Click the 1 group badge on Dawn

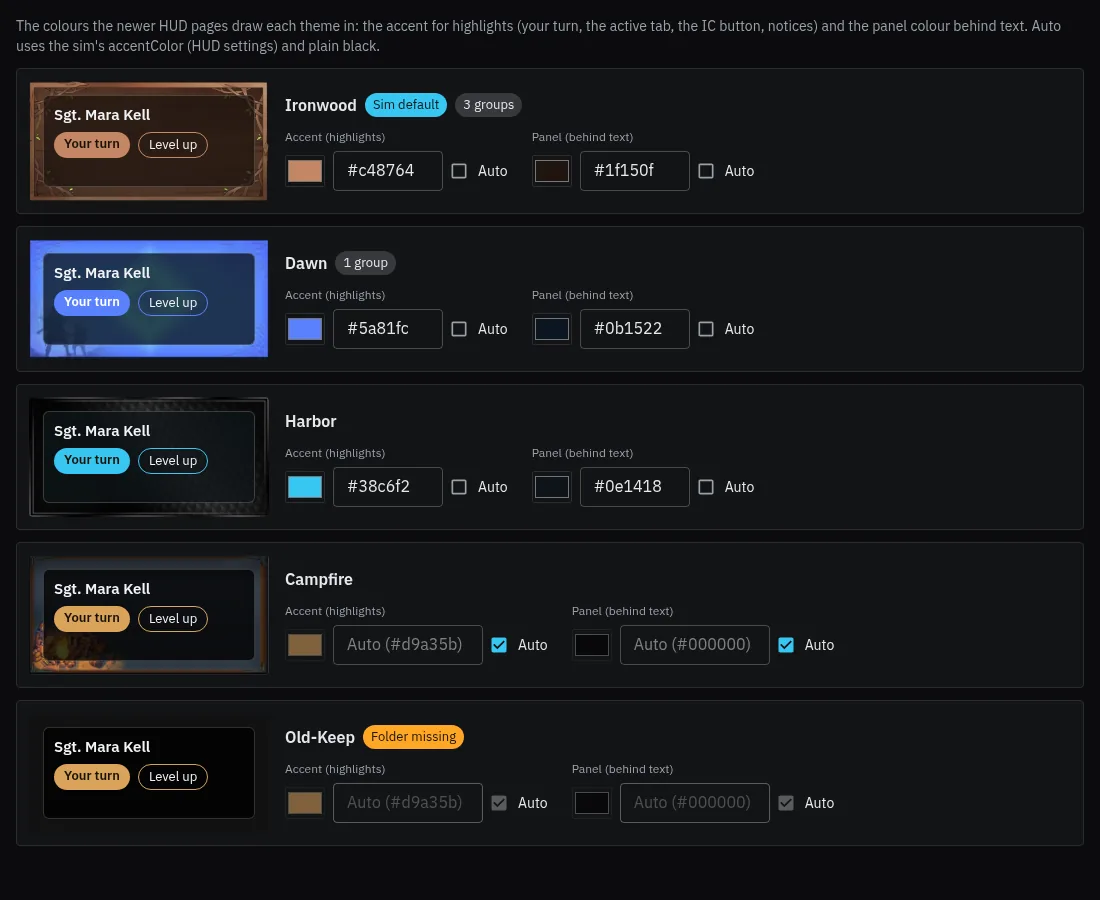[365, 262]
